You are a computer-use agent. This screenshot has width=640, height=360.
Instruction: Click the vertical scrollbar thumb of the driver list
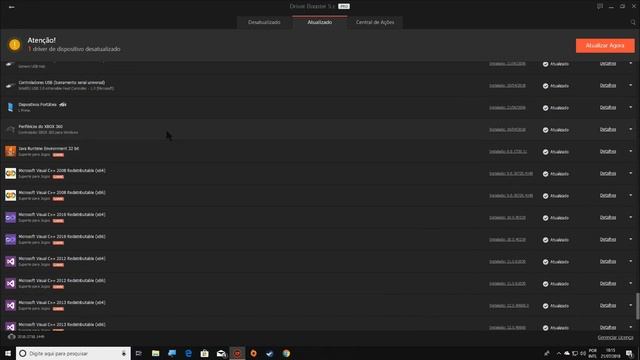pyautogui.click(x=638, y=306)
